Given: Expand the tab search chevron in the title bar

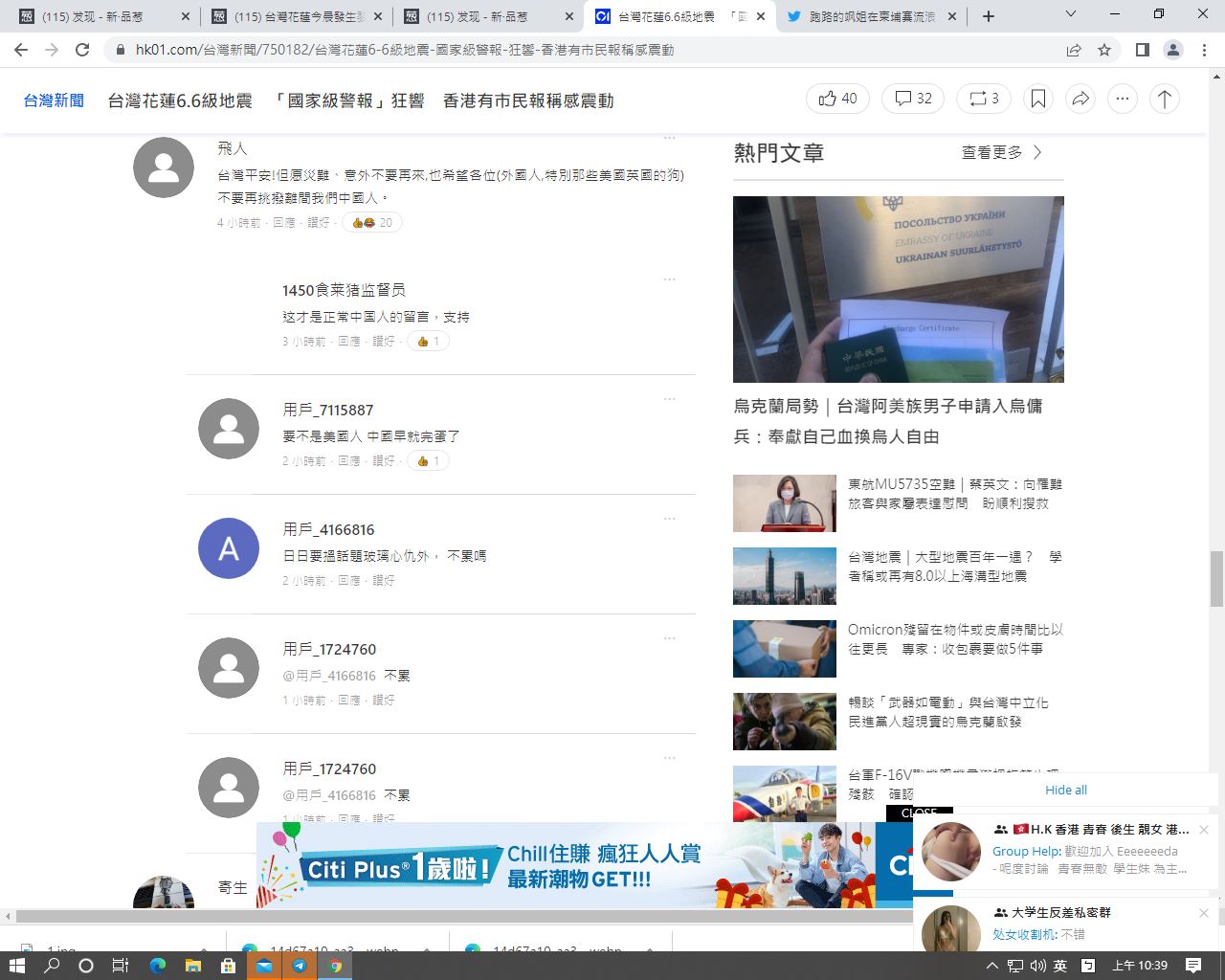Looking at the screenshot, I should (1071, 14).
